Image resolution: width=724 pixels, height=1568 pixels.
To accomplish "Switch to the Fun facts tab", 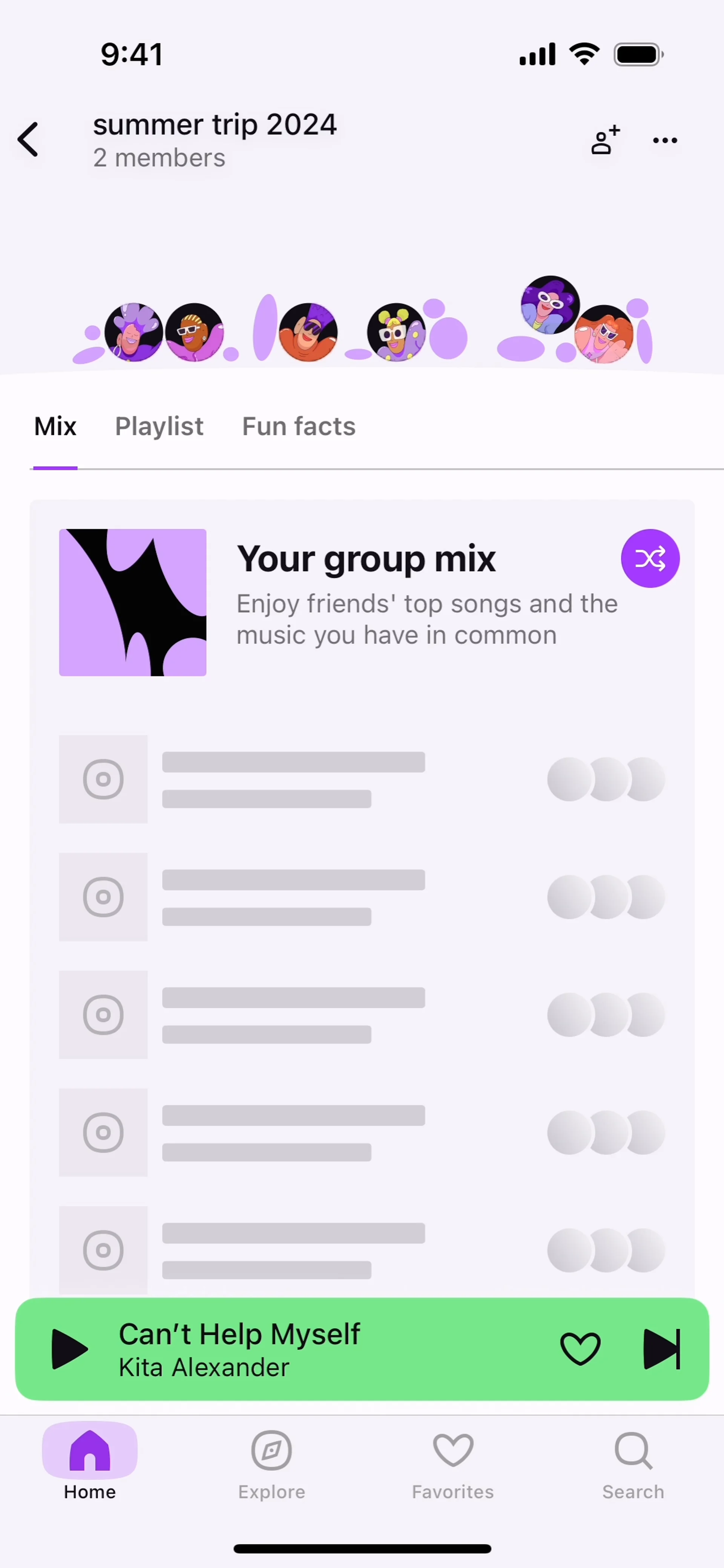I will tap(298, 427).
